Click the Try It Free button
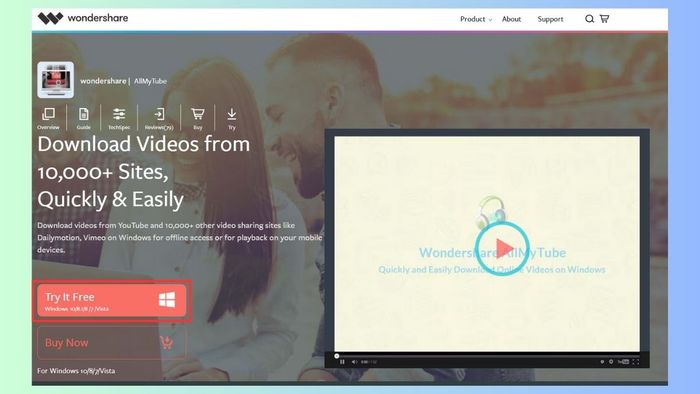 tap(112, 301)
